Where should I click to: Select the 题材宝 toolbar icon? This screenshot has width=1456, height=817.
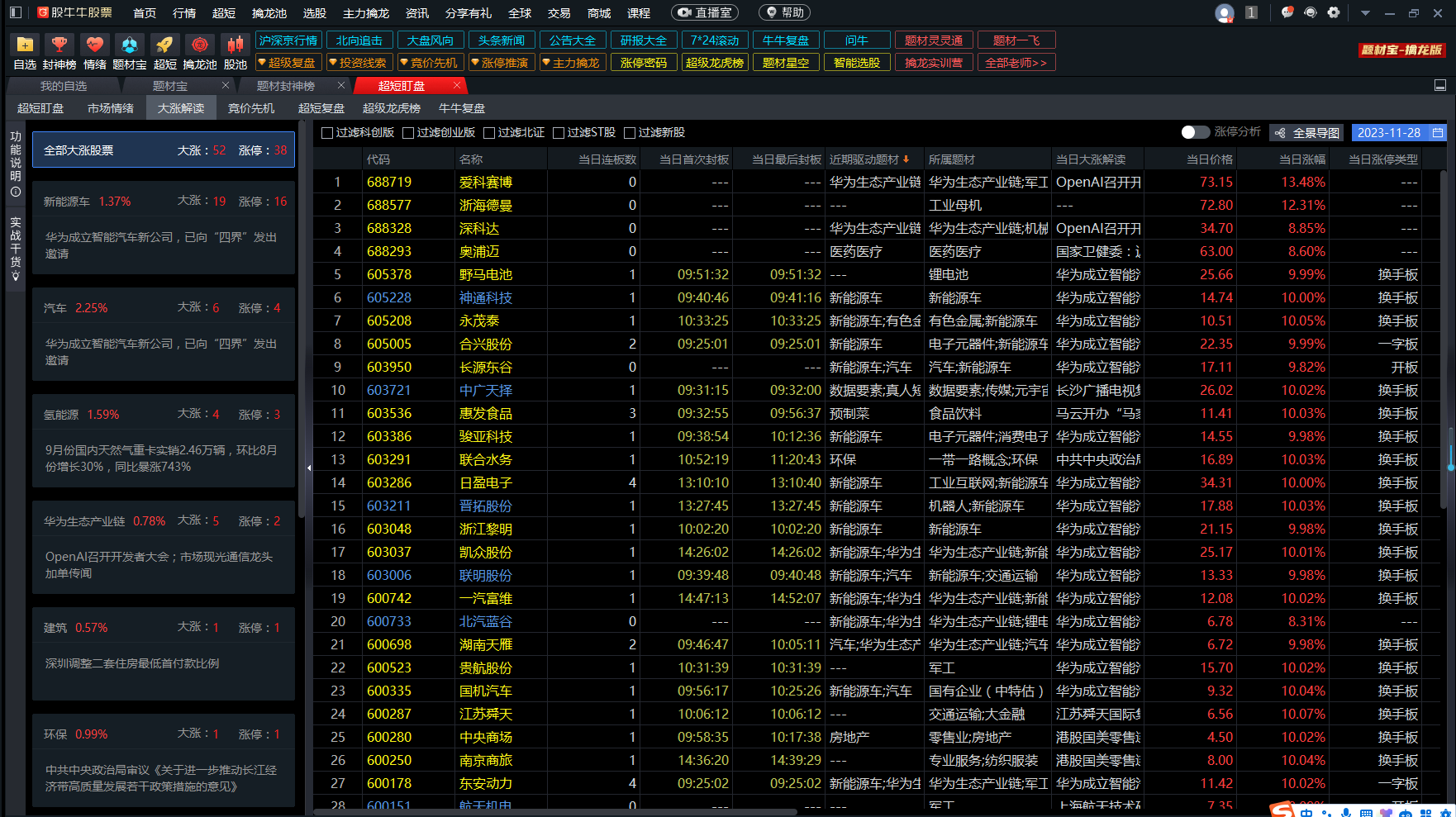(130, 45)
